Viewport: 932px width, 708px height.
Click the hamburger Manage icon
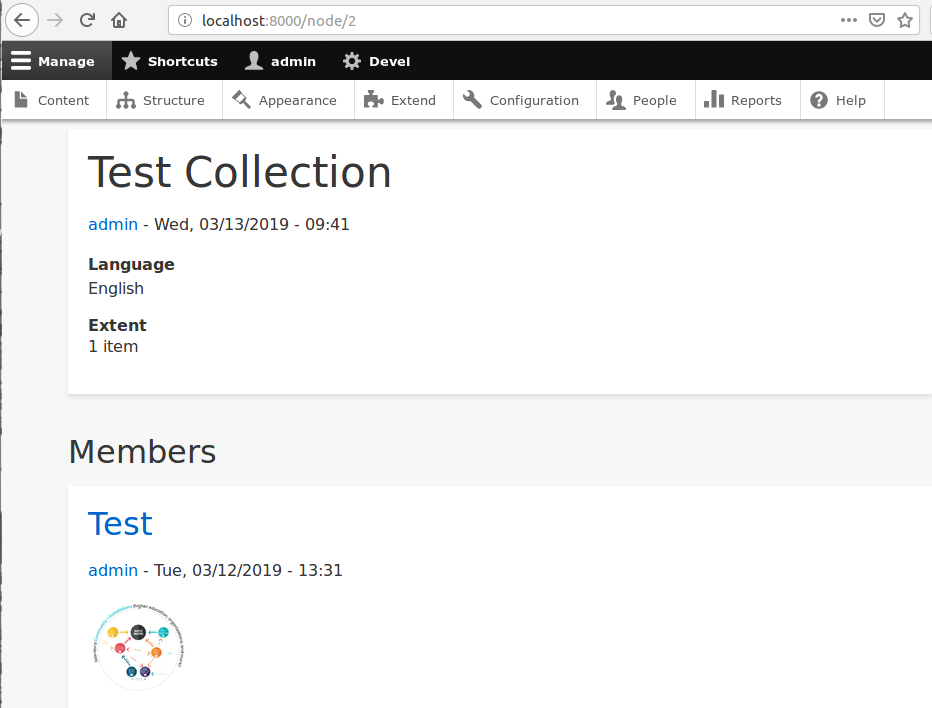coord(22,60)
